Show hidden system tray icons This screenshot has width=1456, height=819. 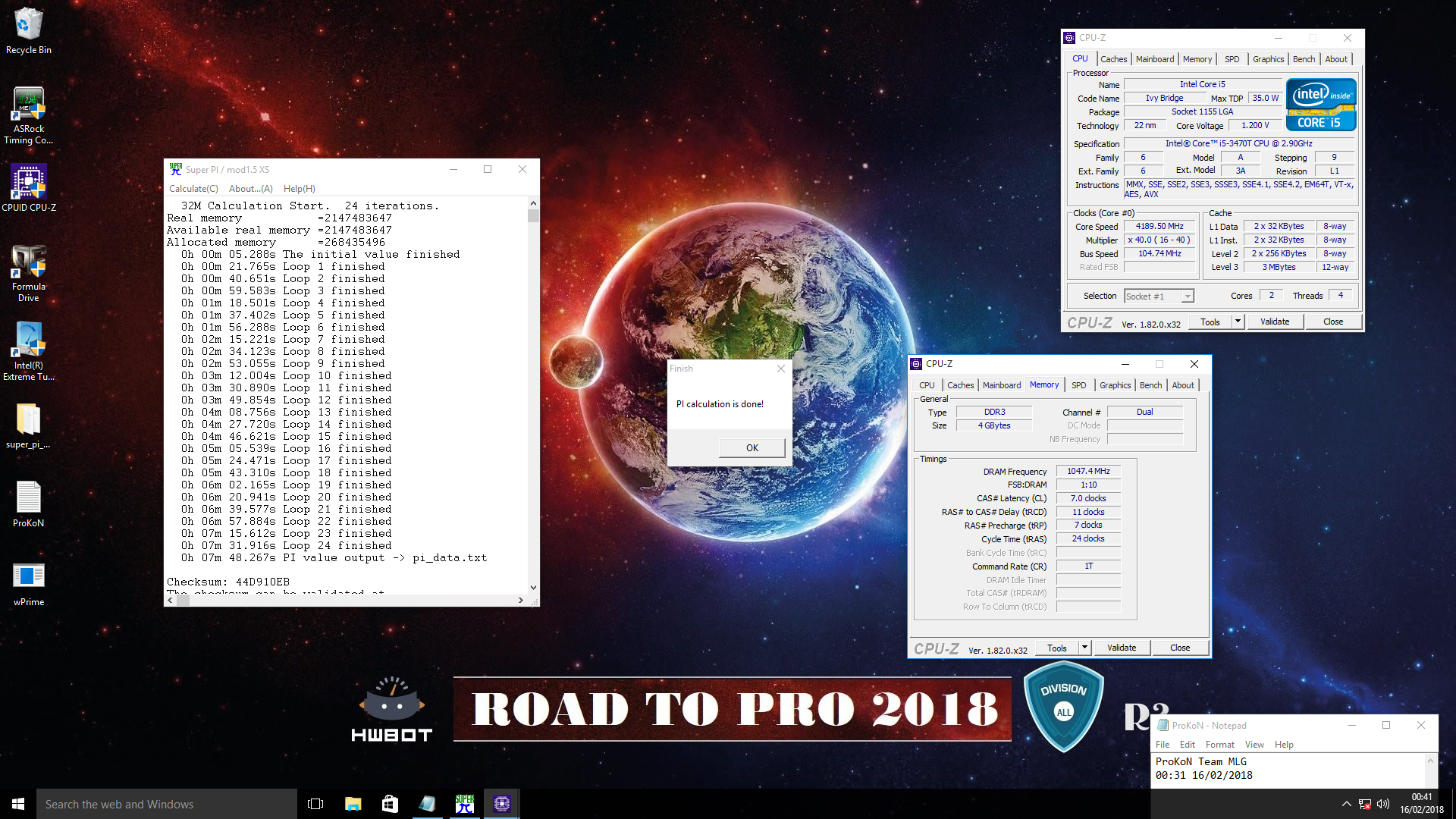[1346, 804]
